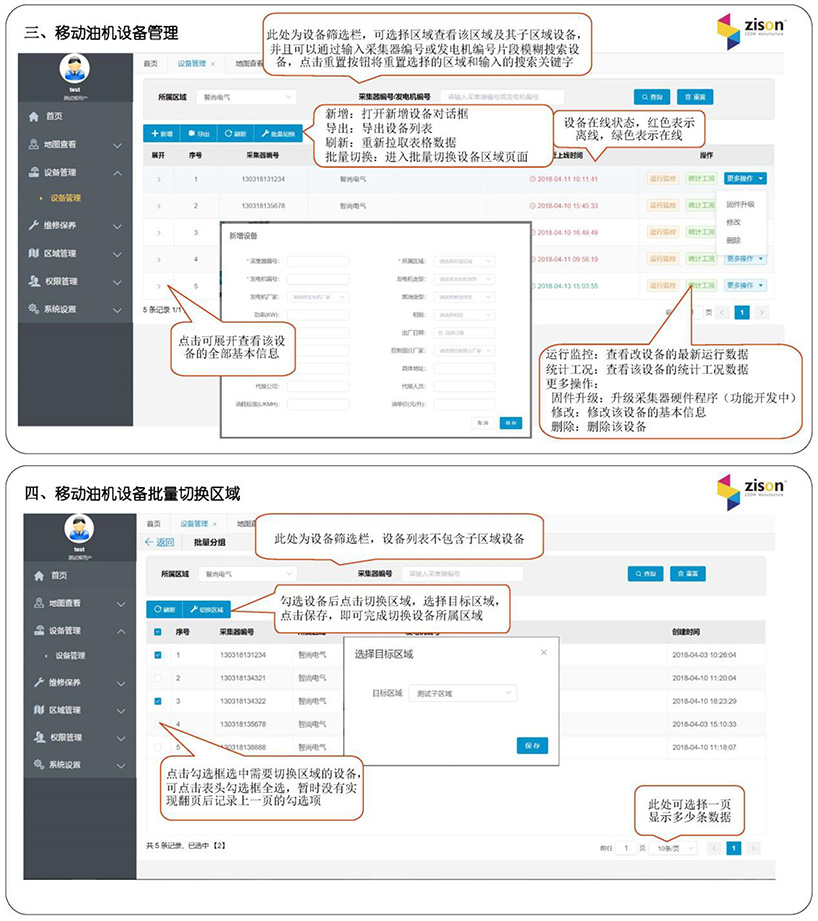Open the 目标区域 dropdown showing 测试子区域
This screenshot has height=921, width=818.
pyautogui.click(x=463, y=692)
